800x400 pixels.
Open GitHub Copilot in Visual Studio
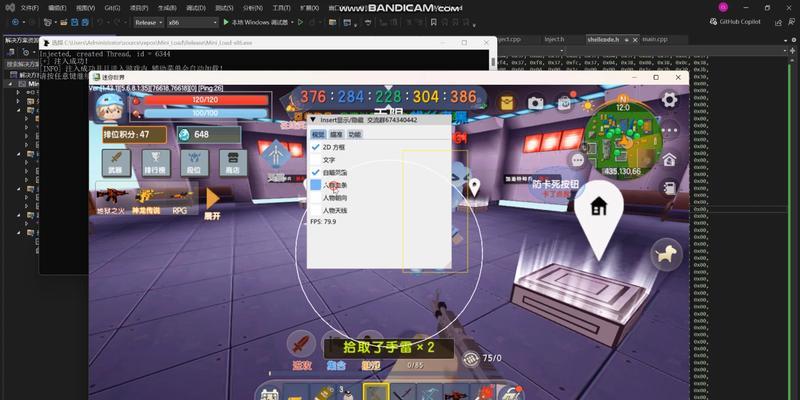click(x=735, y=22)
